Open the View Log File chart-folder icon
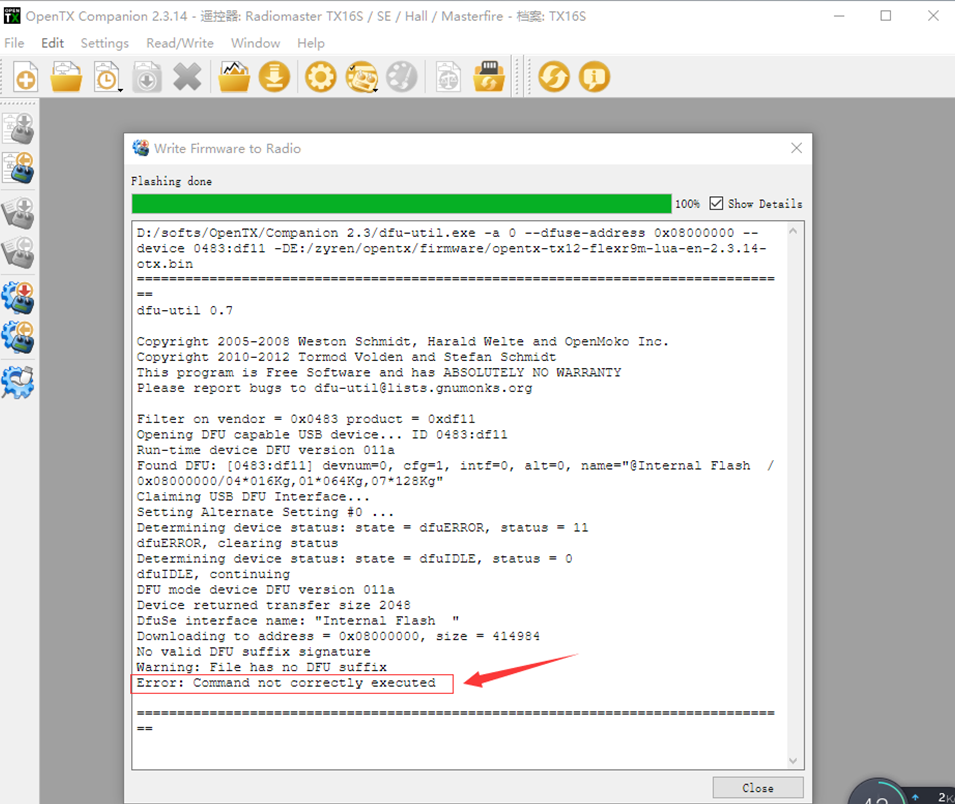 [x=234, y=77]
